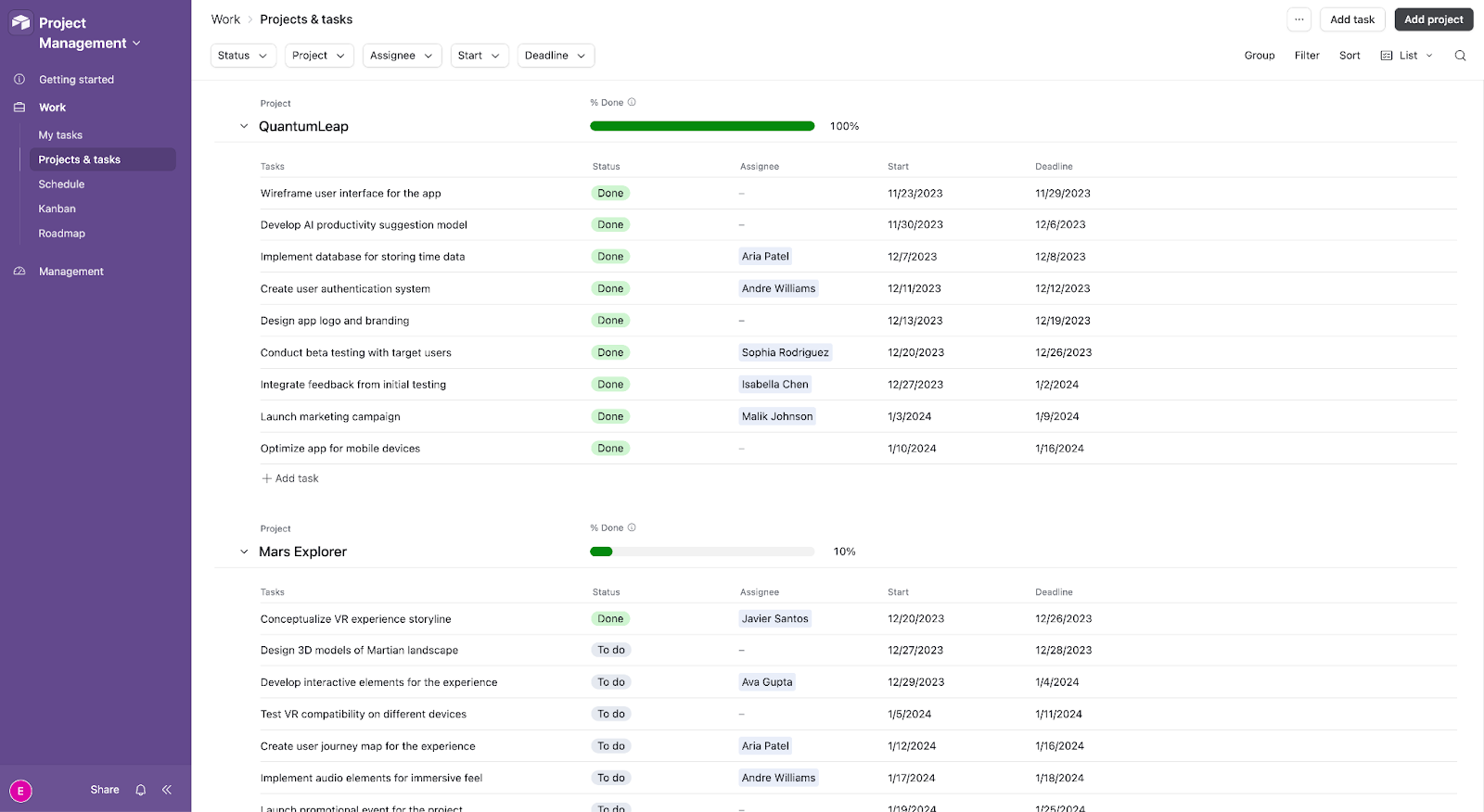
Task: Click the info icon next to Mars Explorer % Done
Action: click(632, 527)
